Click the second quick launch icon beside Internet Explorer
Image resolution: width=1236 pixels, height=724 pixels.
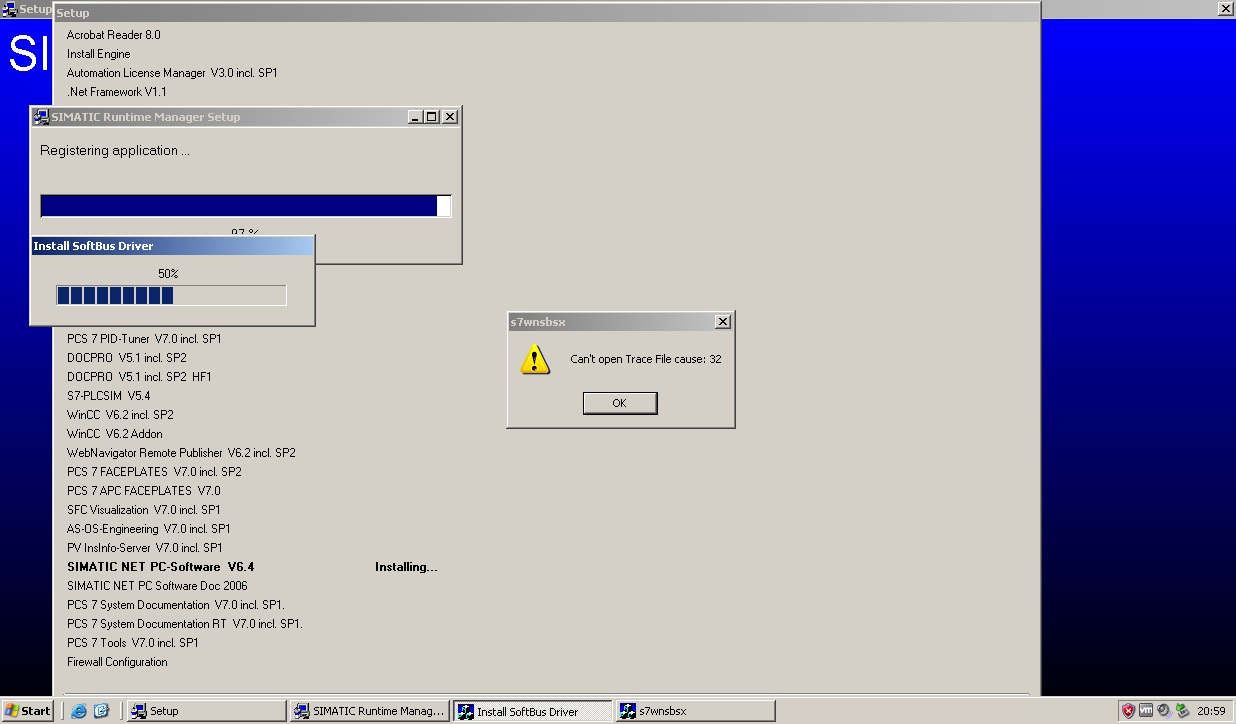tap(101, 711)
